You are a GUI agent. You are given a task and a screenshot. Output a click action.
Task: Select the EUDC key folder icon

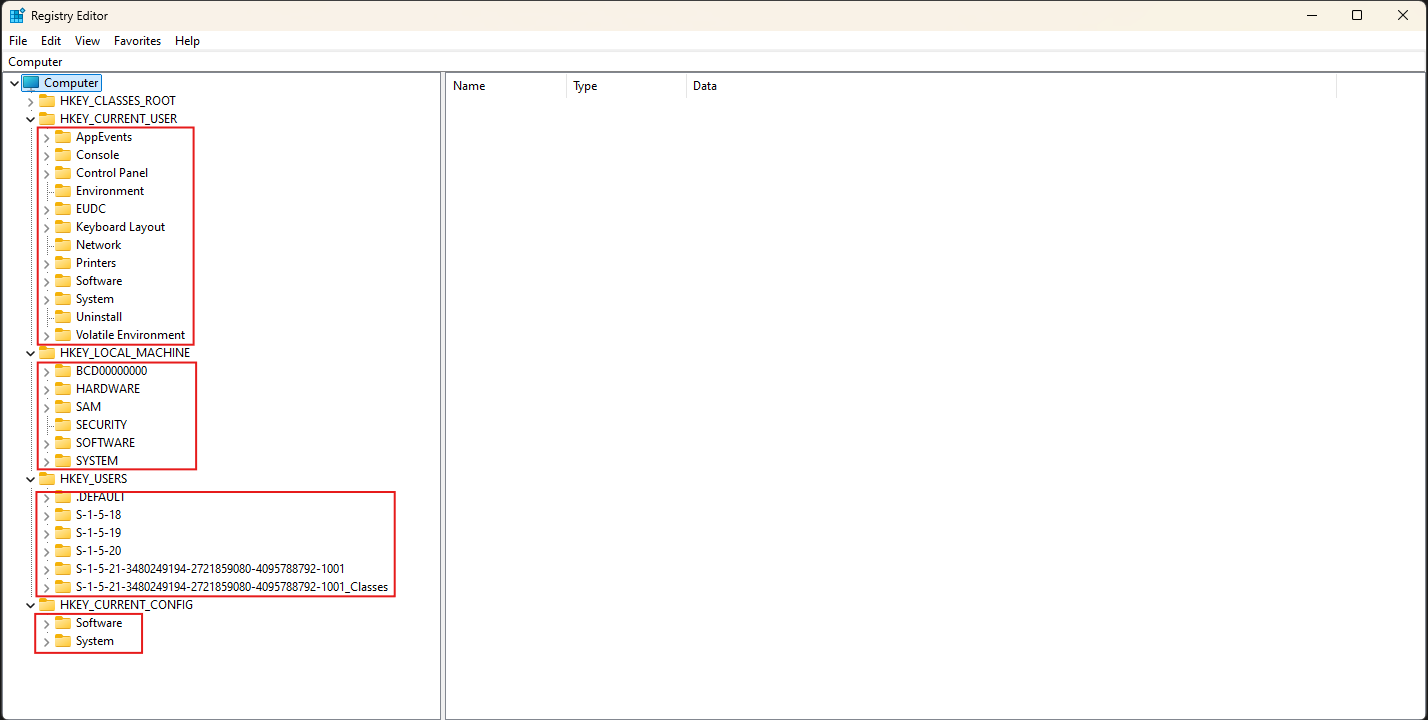tap(63, 209)
